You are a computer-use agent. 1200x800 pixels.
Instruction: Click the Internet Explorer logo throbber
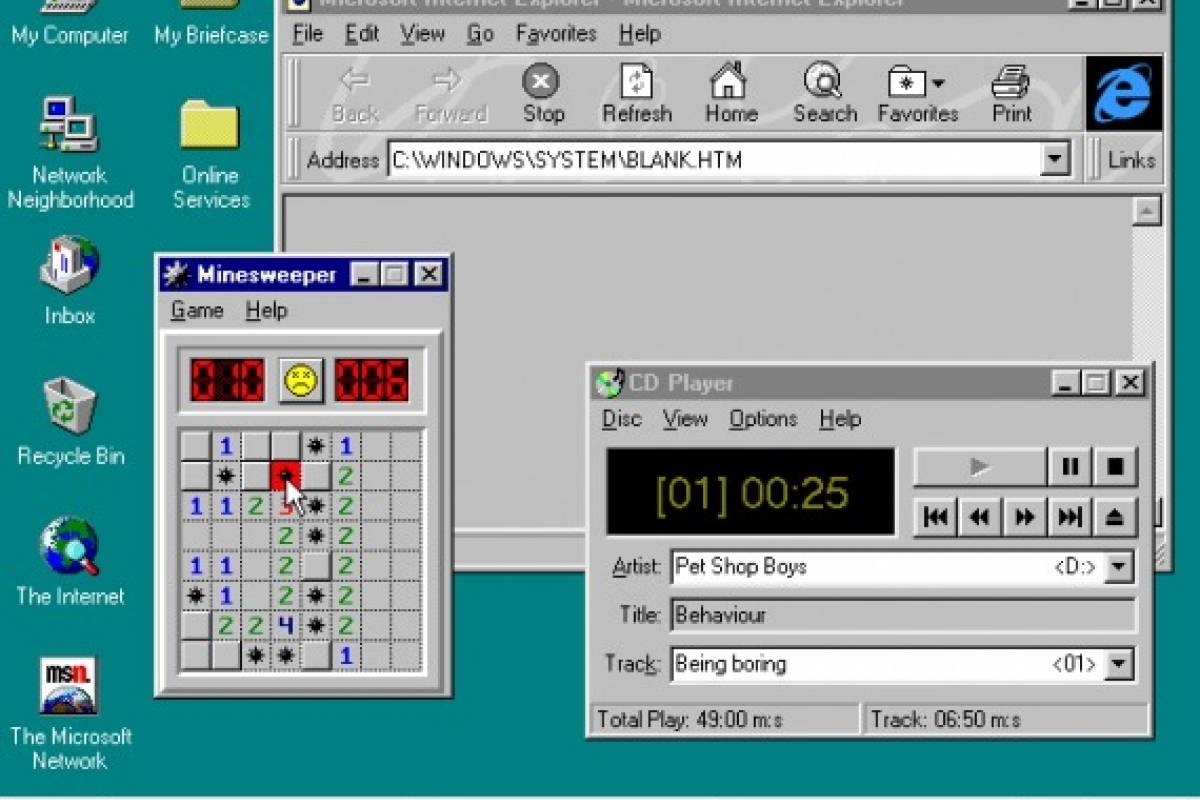pos(1124,93)
